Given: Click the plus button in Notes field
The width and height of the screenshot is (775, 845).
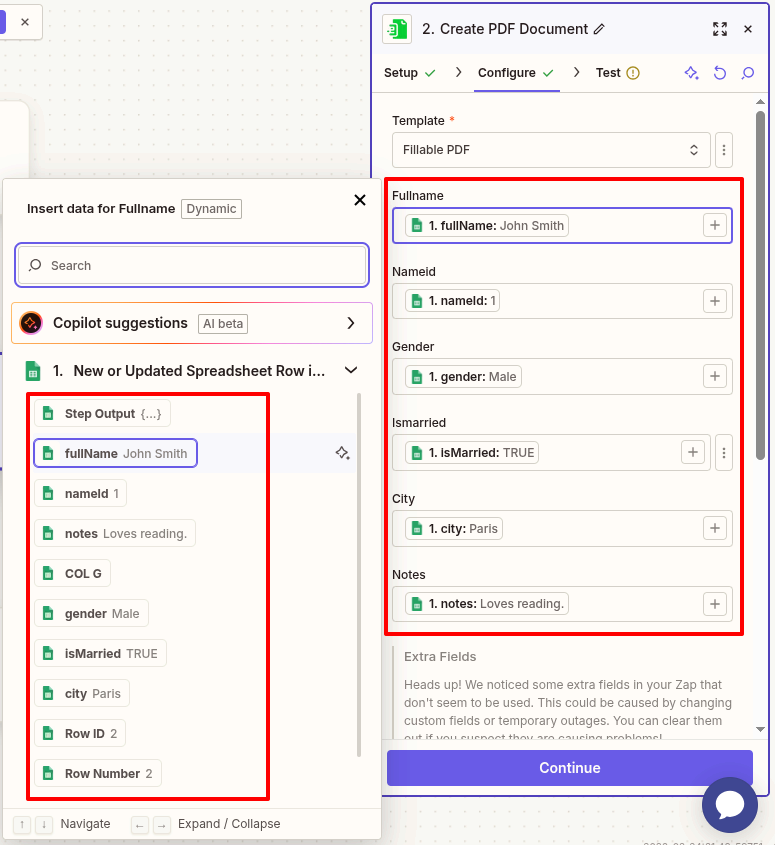Looking at the screenshot, I should (x=715, y=604).
